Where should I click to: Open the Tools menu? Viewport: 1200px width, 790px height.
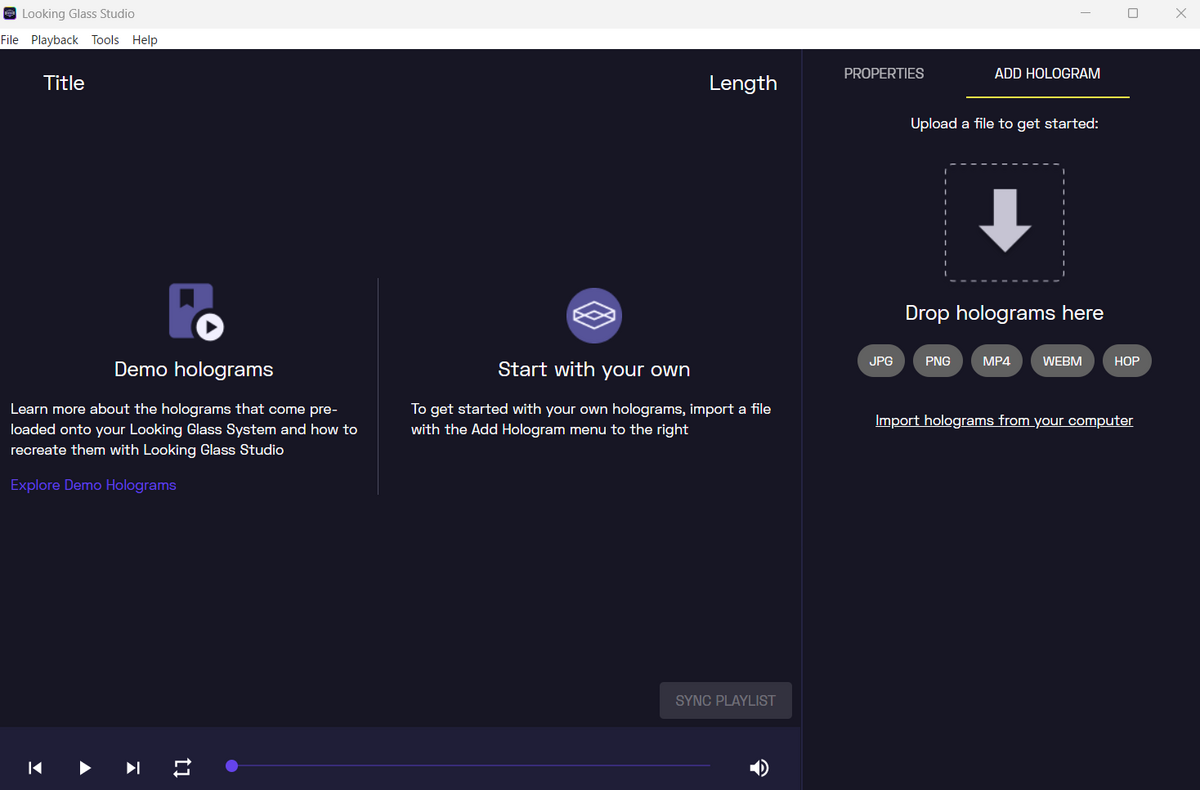(x=105, y=40)
